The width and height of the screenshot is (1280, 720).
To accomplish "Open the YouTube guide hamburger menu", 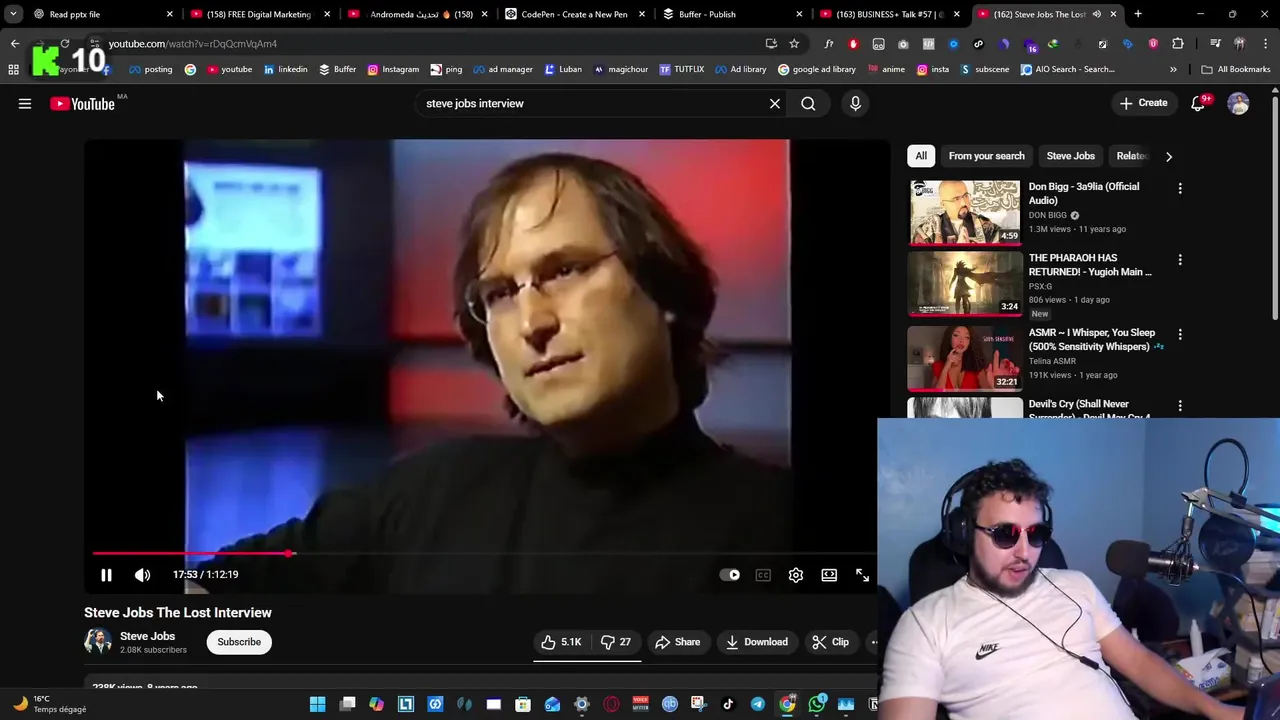I will click(25, 103).
